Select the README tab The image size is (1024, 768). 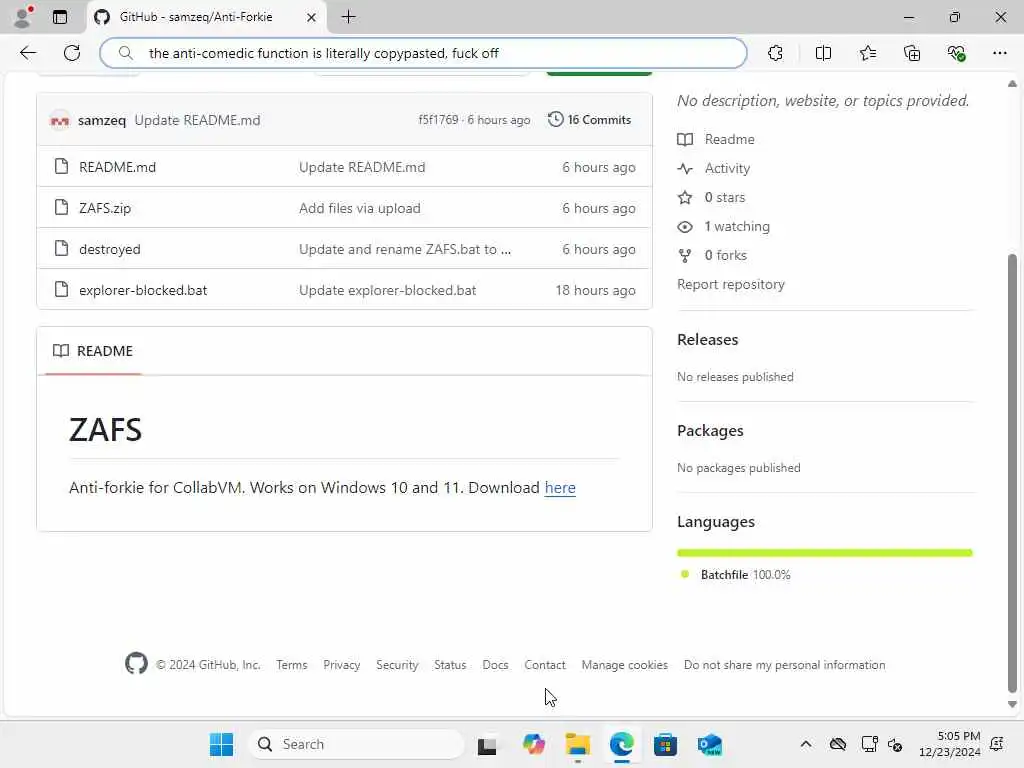pyautogui.click(x=93, y=351)
